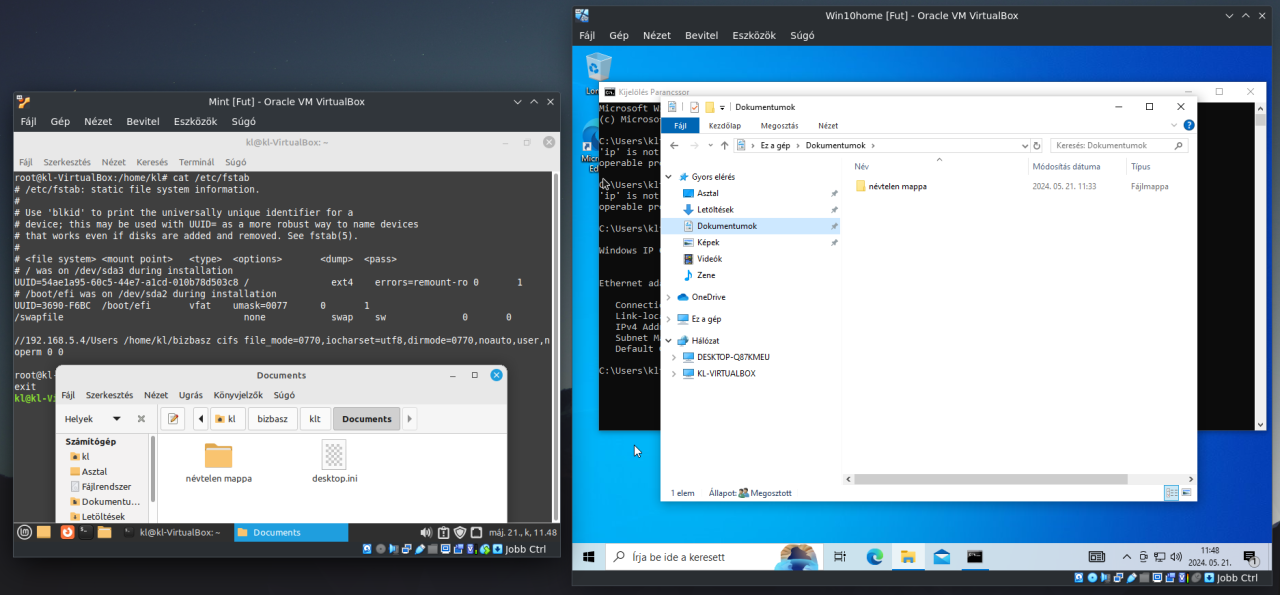The width and height of the screenshot is (1280, 595).
Task: Select the desktop.ini file in Mint Documents
Action: (334, 462)
